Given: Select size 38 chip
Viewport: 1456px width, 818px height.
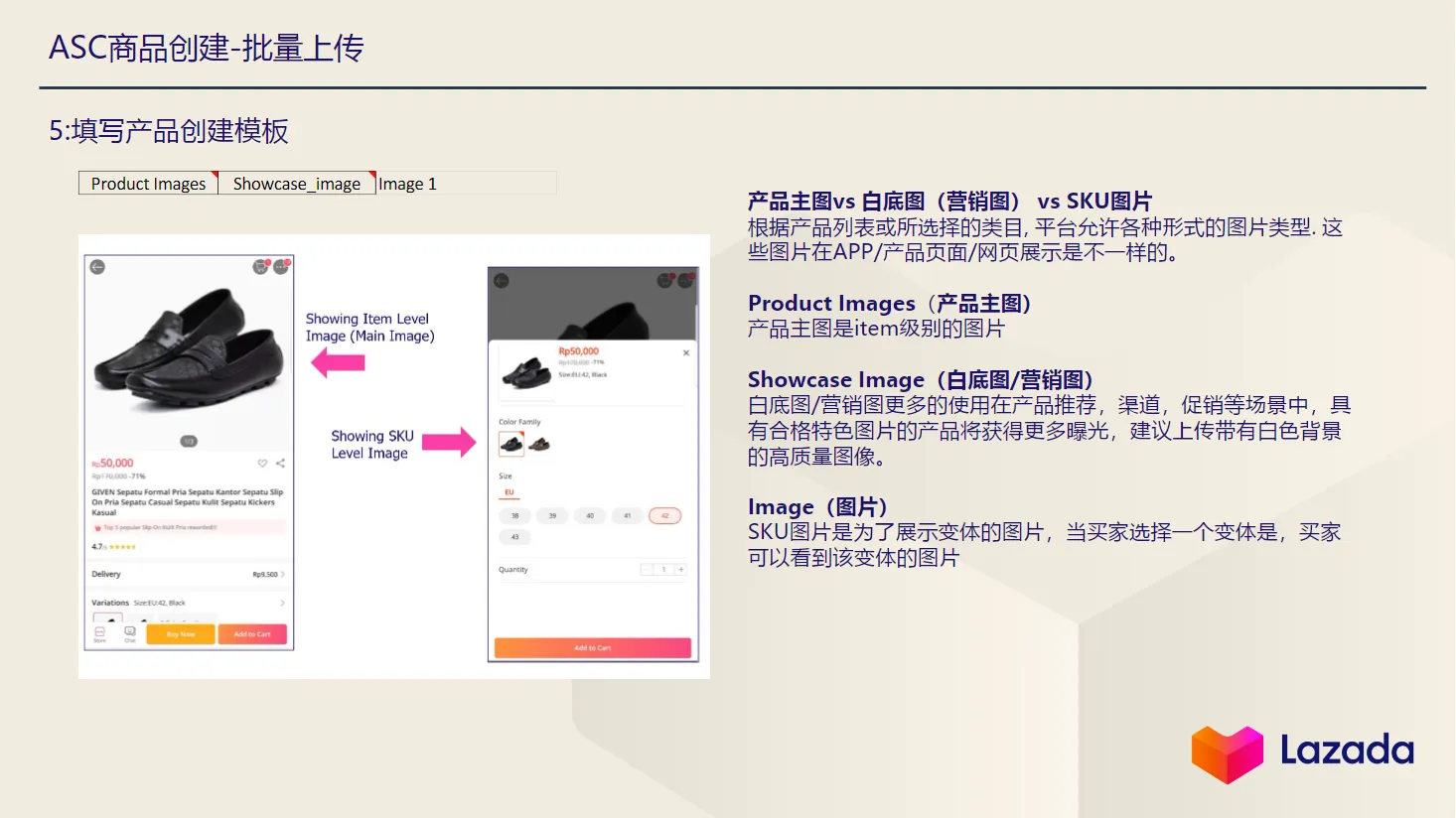Looking at the screenshot, I should (513, 515).
